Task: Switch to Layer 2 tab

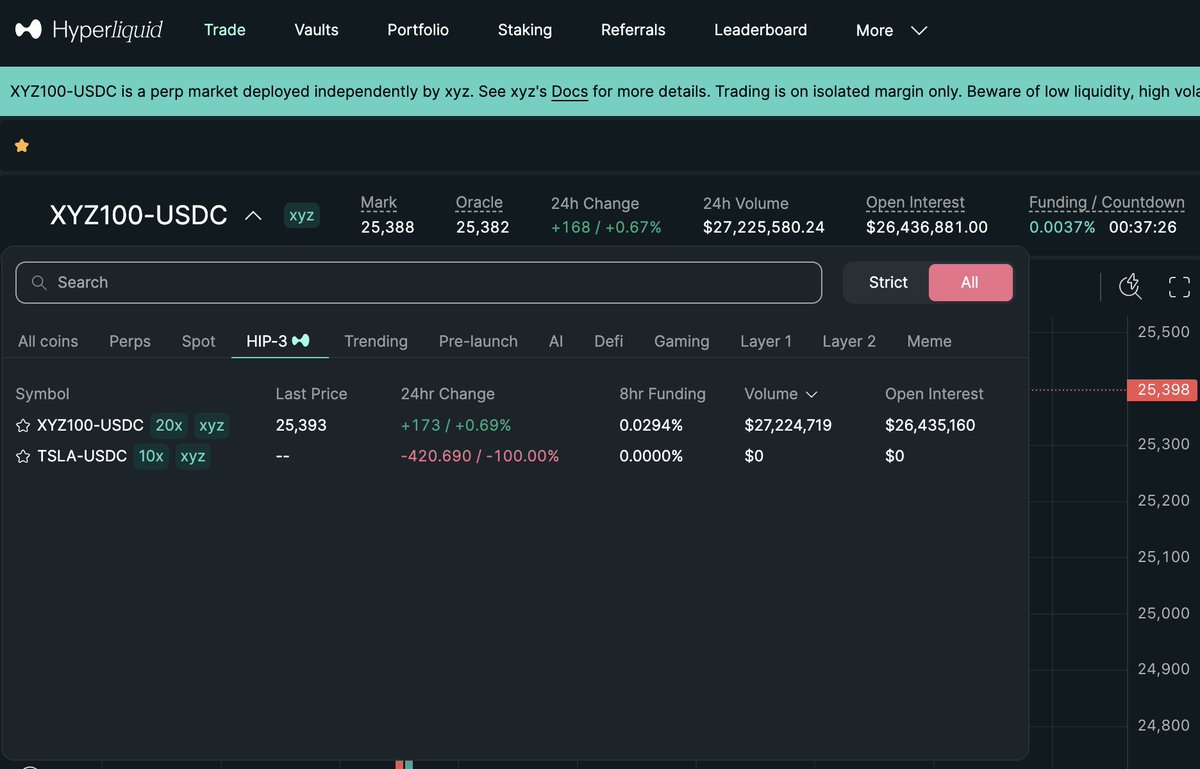Action: click(849, 341)
